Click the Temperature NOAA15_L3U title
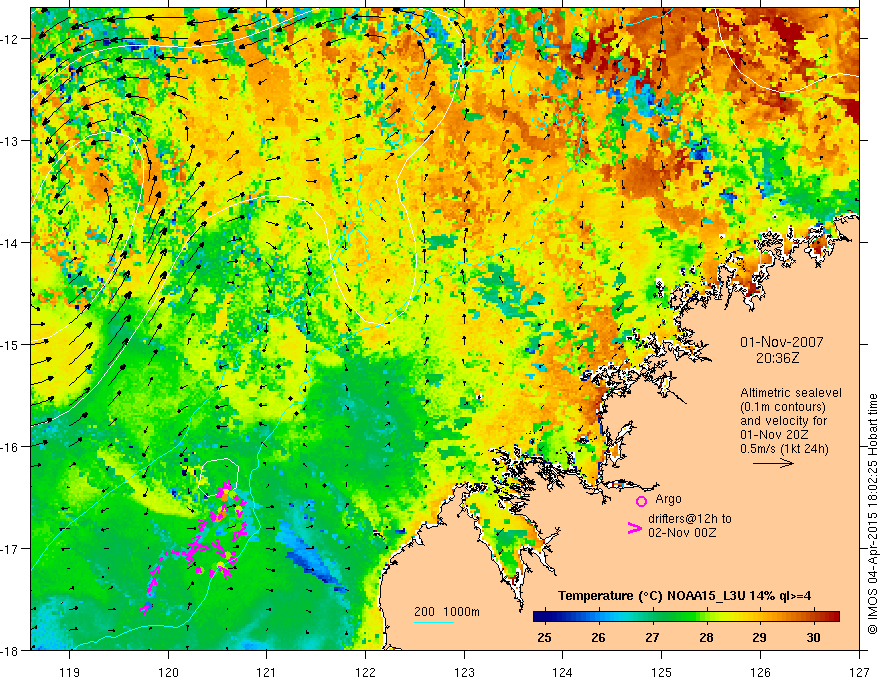The width and height of the screenshot is (880, 680). [684, 596]
